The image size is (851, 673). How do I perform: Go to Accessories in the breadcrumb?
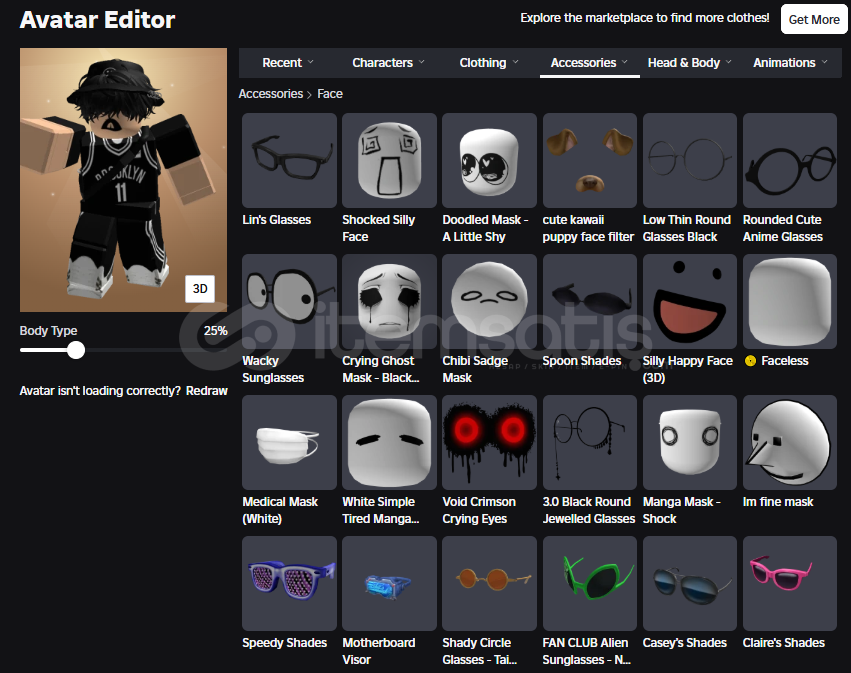tap(270, 94)
